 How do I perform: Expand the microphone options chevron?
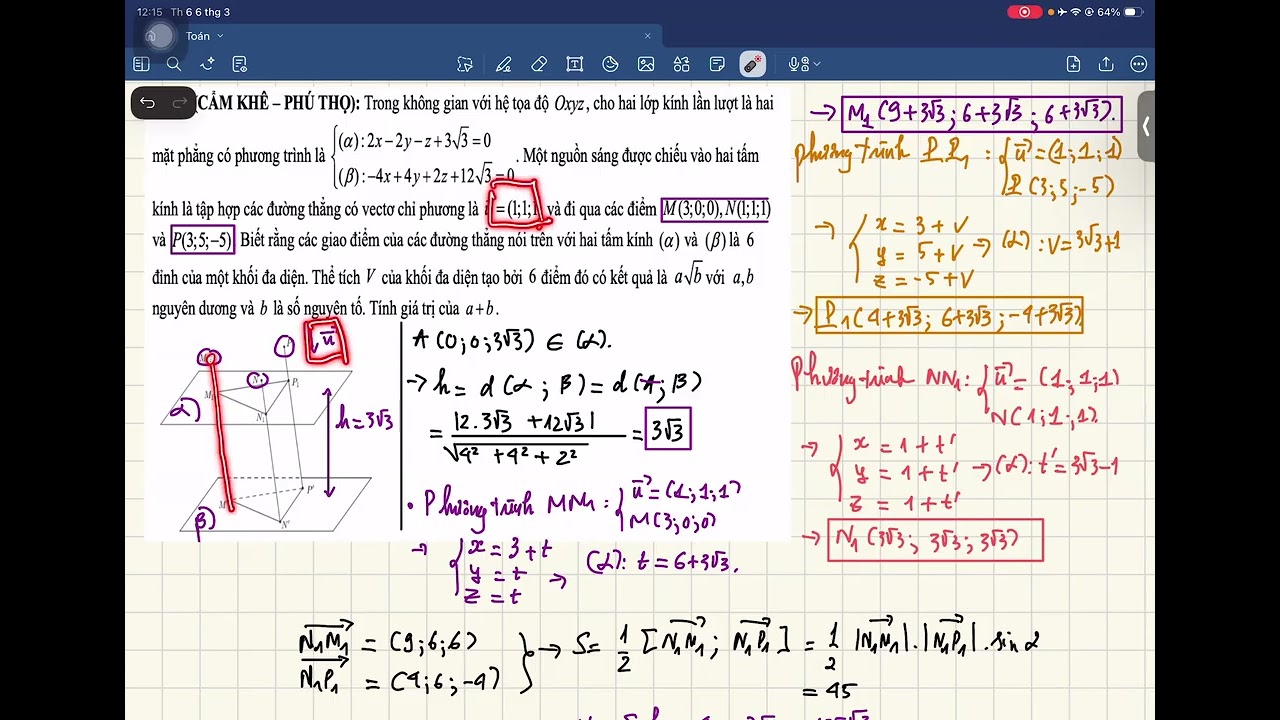(x=816, y=64)
